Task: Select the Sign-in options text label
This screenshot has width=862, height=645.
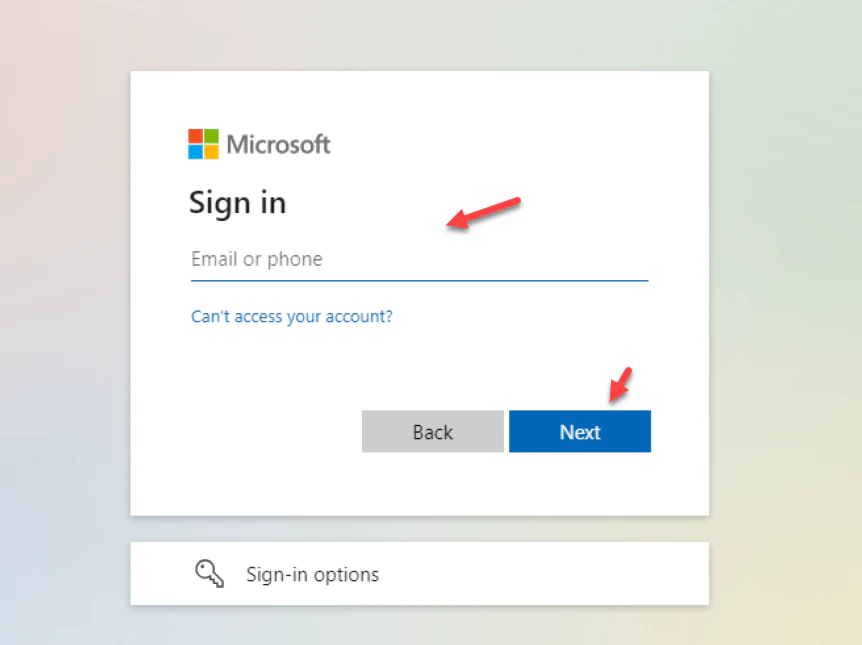Action: [x=312, y=574]
